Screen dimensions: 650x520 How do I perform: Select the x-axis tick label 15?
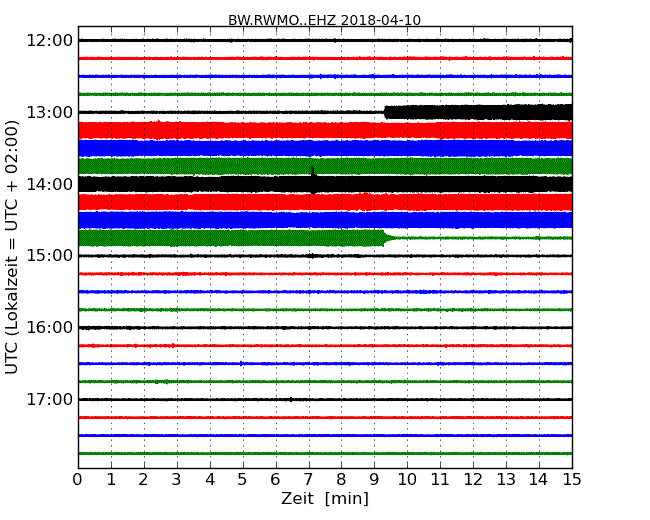572,480
